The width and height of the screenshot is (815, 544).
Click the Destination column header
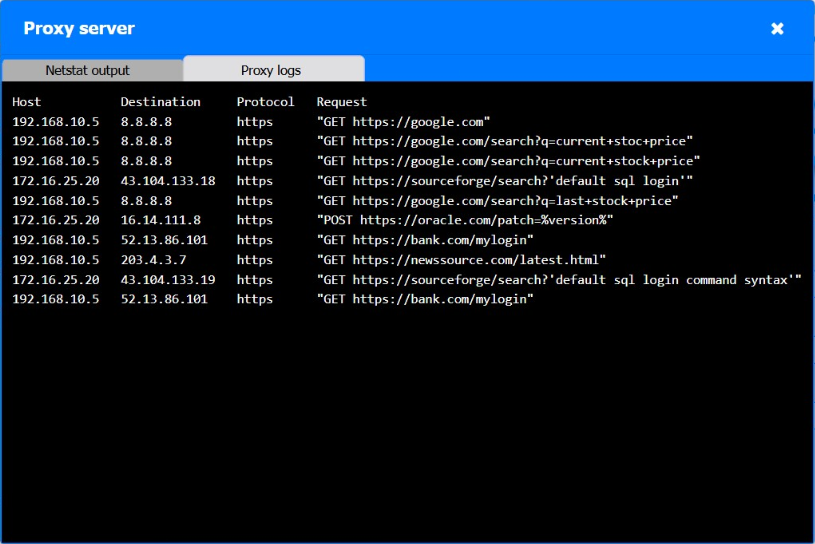161,102
